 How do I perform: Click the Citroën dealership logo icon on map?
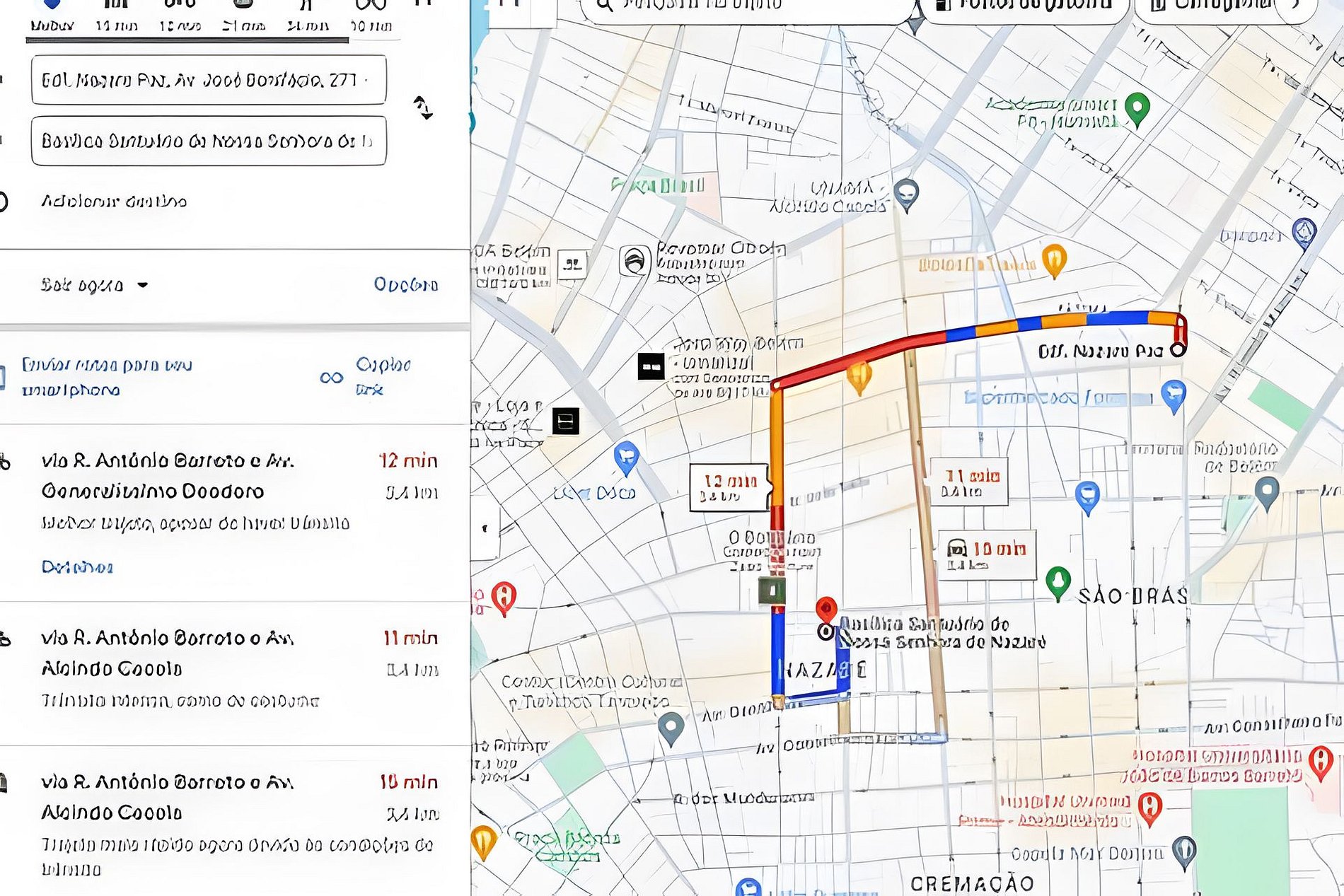pos(635,261)
